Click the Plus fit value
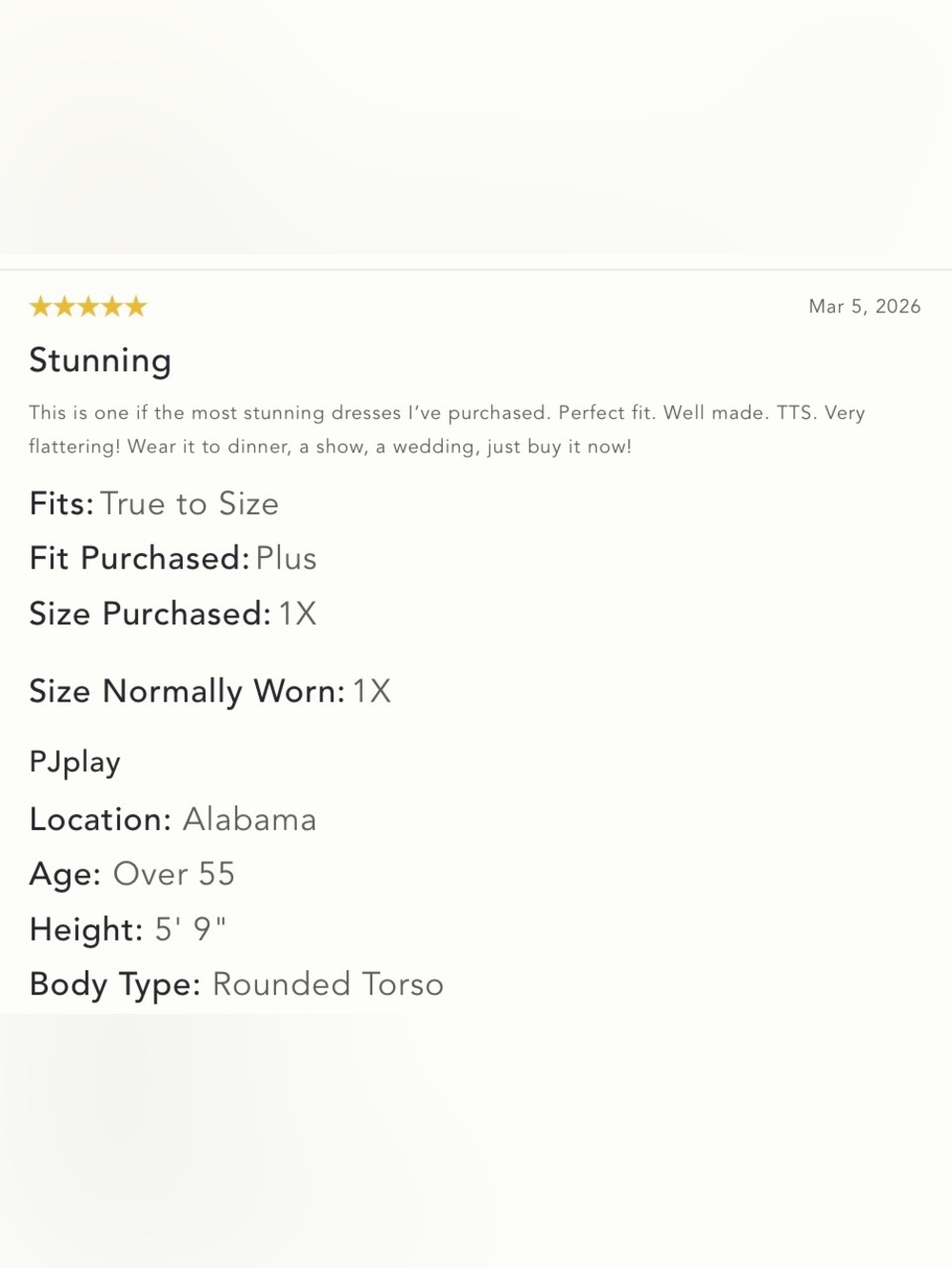Image resolution: width=952 pixels, height=1268 pixels. click(x=287, y=558)
